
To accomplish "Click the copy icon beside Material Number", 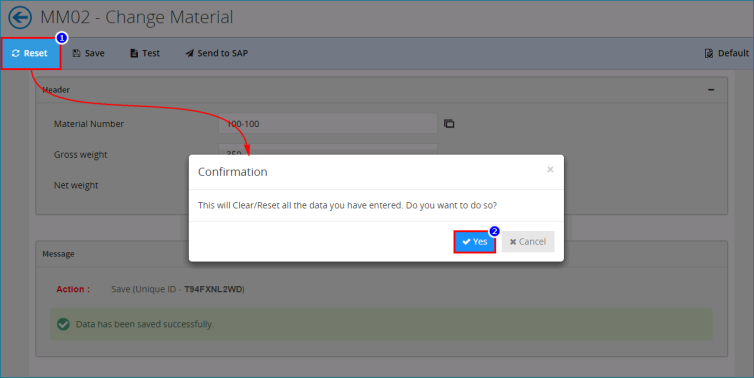I will (449, 124).
